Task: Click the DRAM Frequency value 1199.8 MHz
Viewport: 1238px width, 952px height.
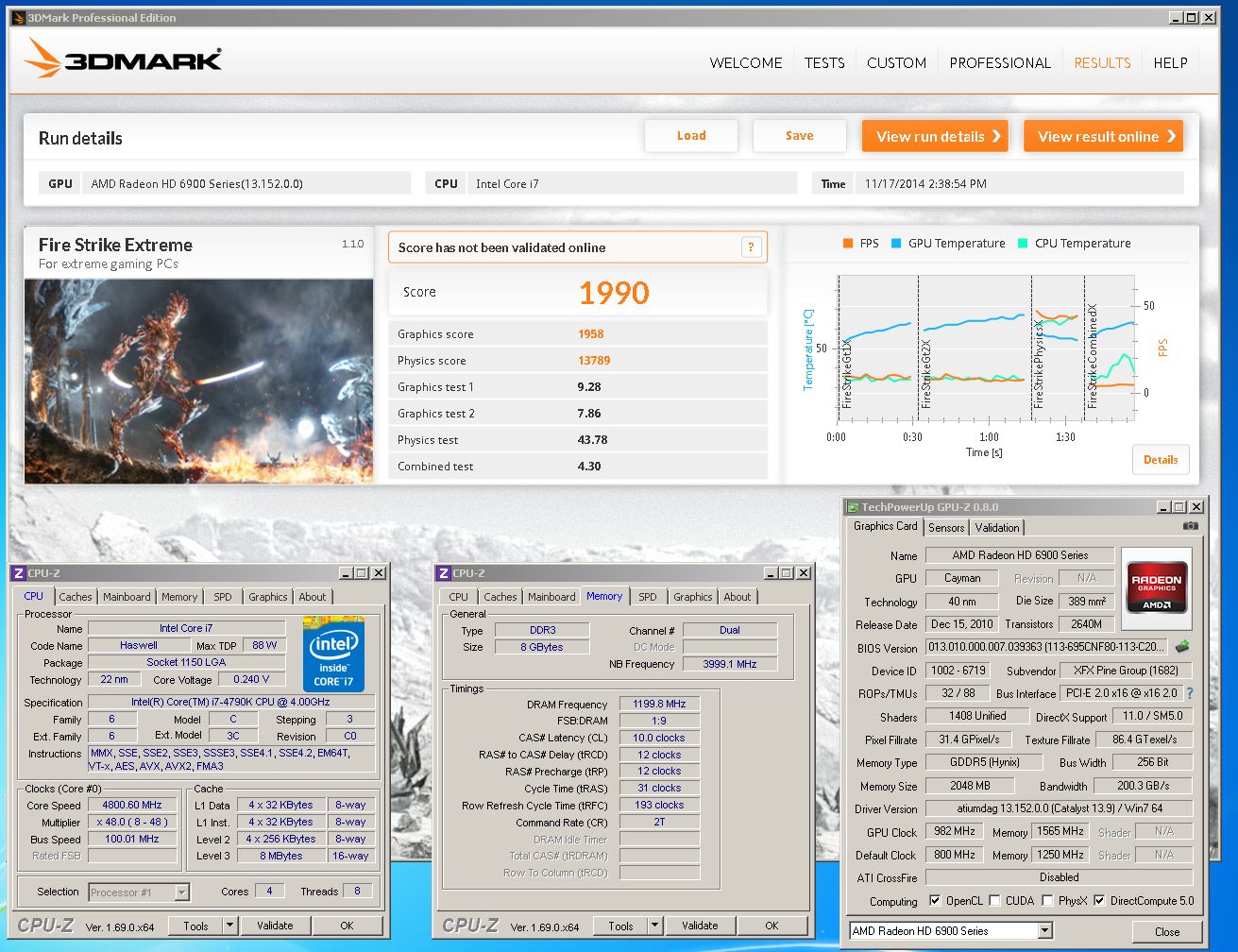Action: click(660, 704)
